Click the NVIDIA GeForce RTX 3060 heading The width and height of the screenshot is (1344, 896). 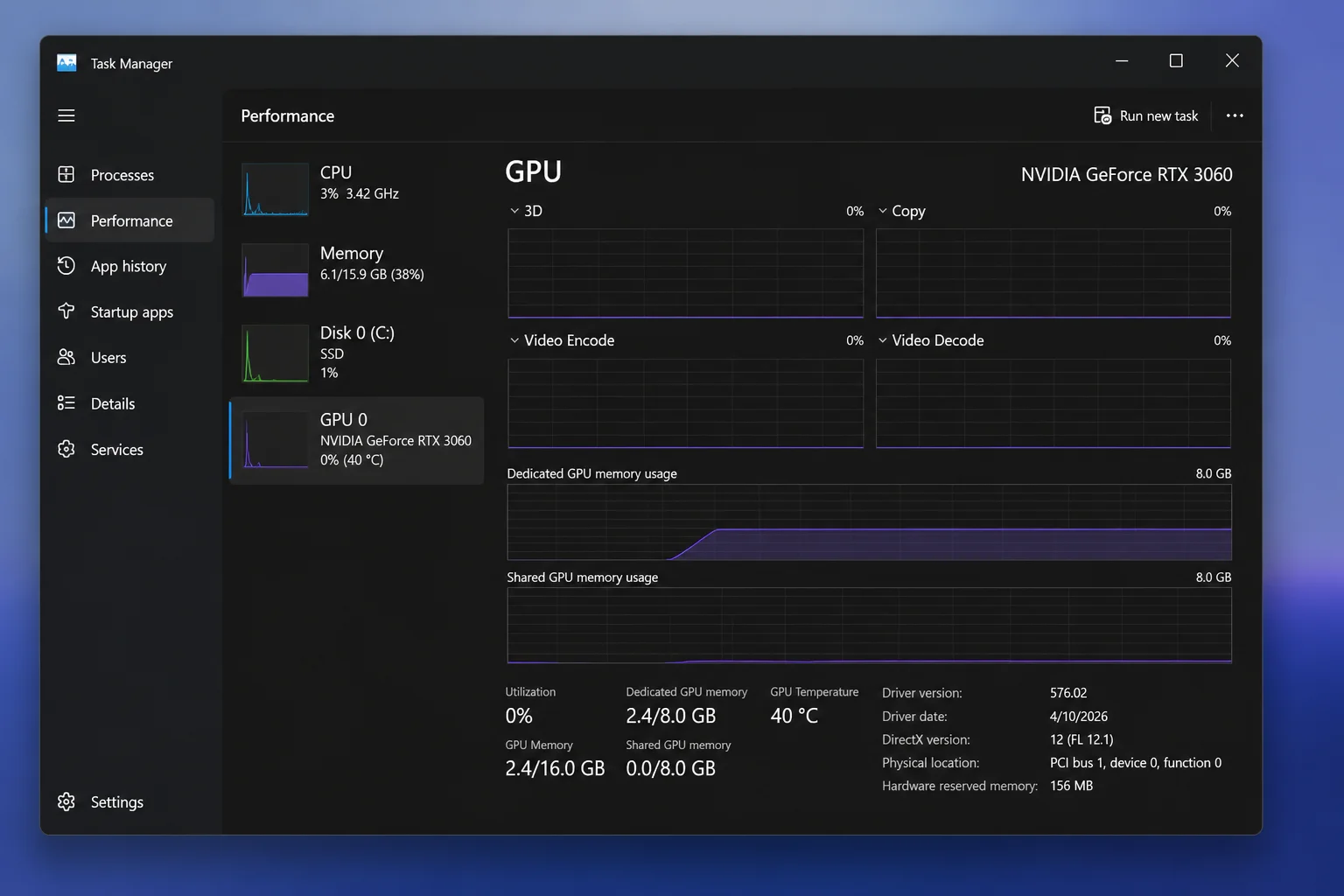1126,174
